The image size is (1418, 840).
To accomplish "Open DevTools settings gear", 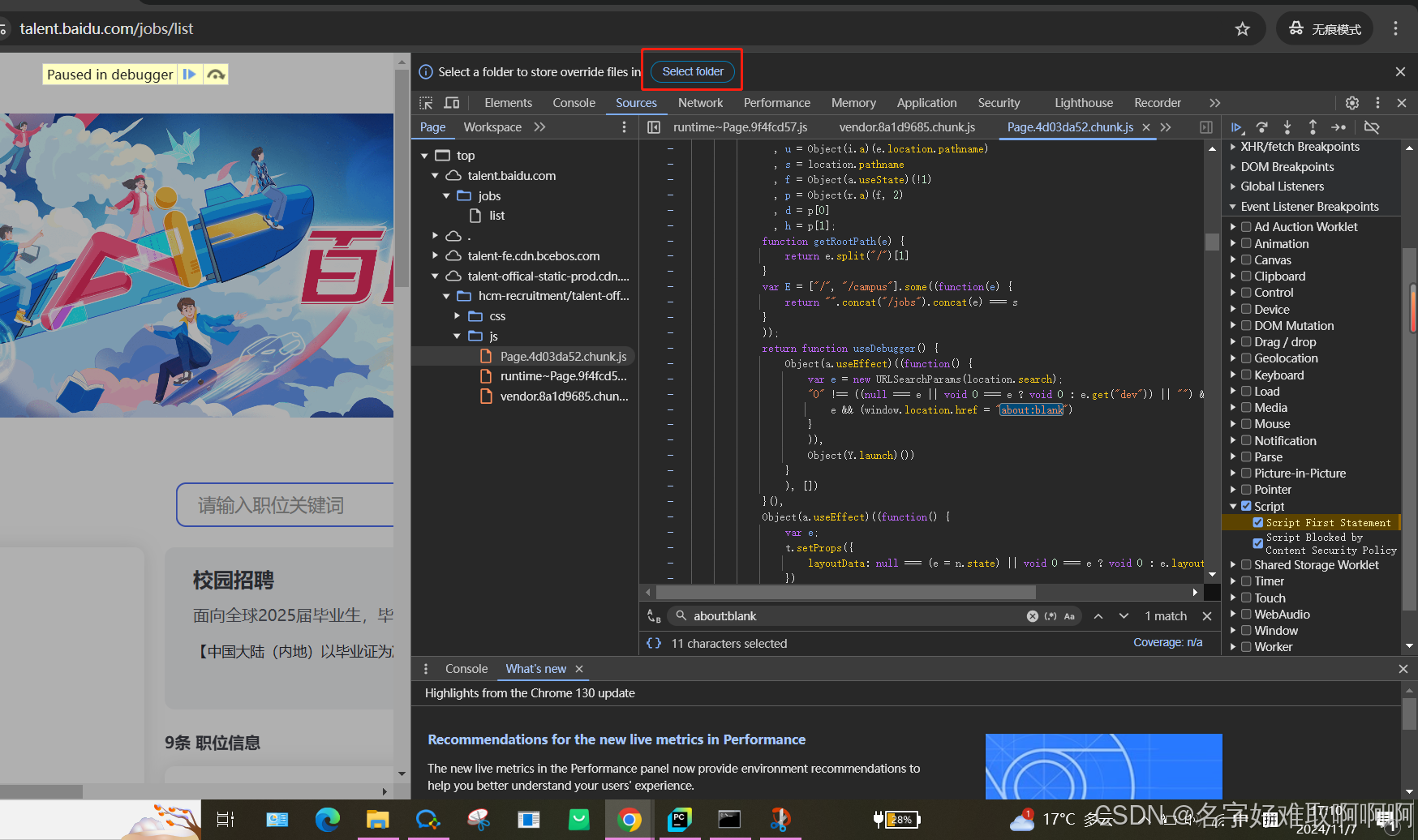I will coord(1351,103).
